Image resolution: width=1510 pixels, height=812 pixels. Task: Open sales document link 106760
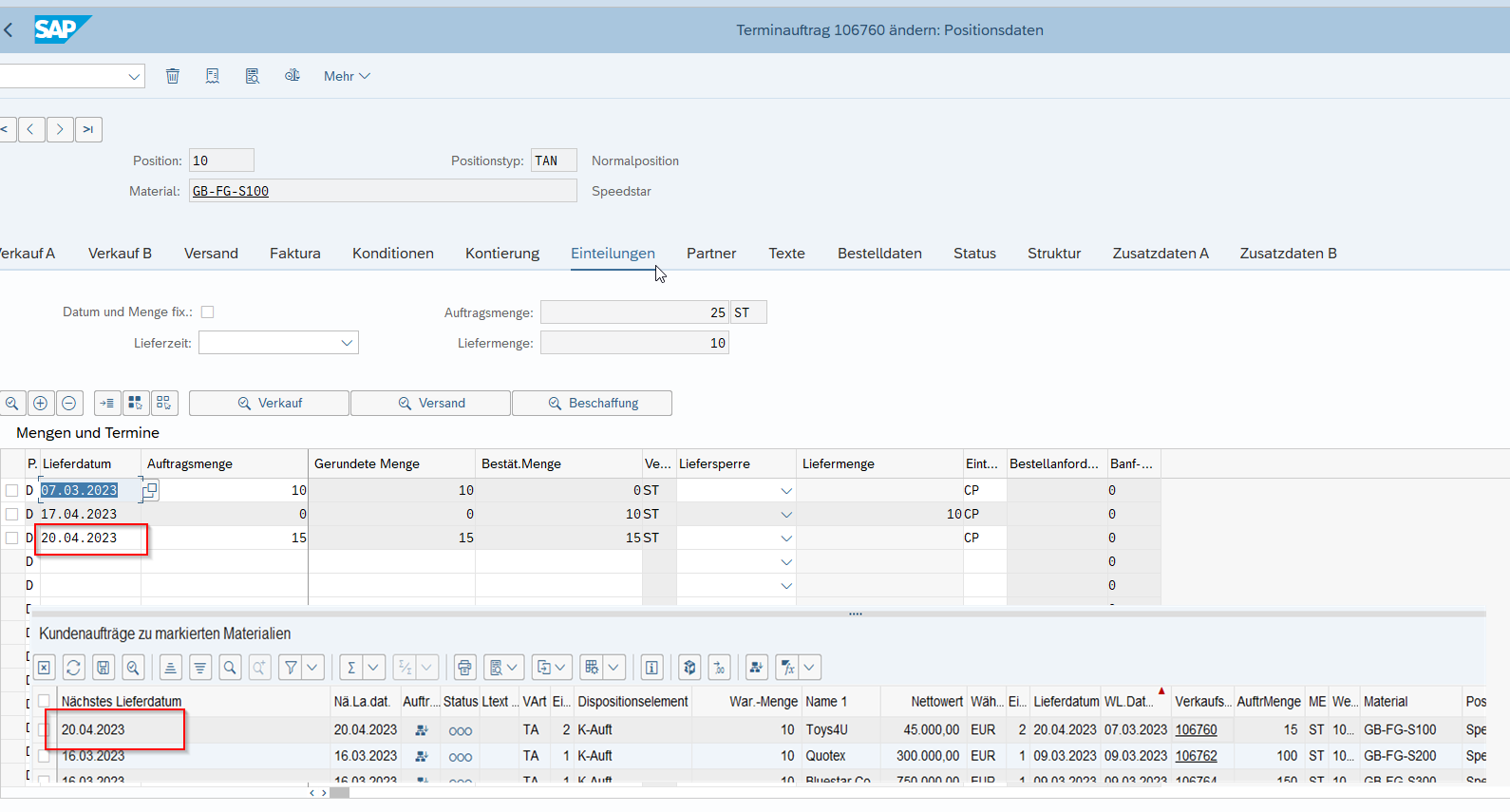[x=1196, y=730]
